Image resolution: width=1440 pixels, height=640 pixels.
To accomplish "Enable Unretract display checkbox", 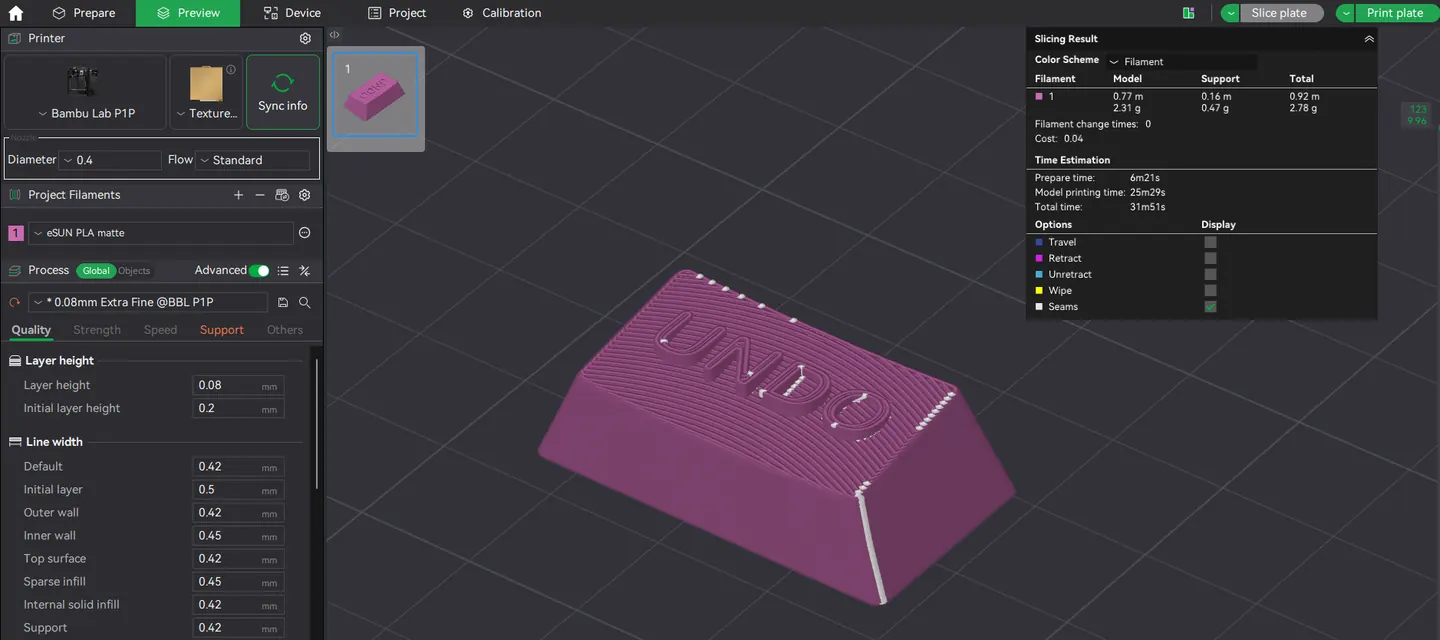I will click(x=1210, y=274).
